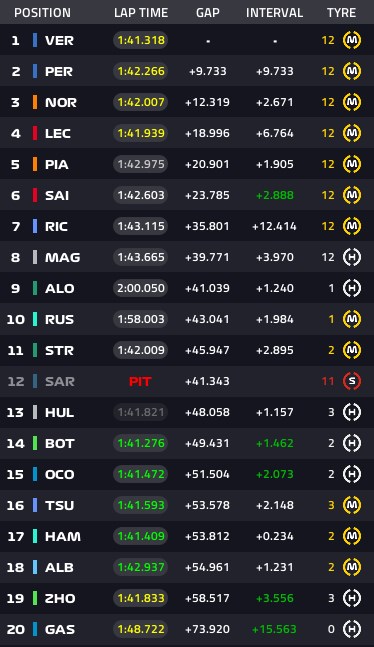Click the red soft tyre icon for SAR

tap(352, 381)
